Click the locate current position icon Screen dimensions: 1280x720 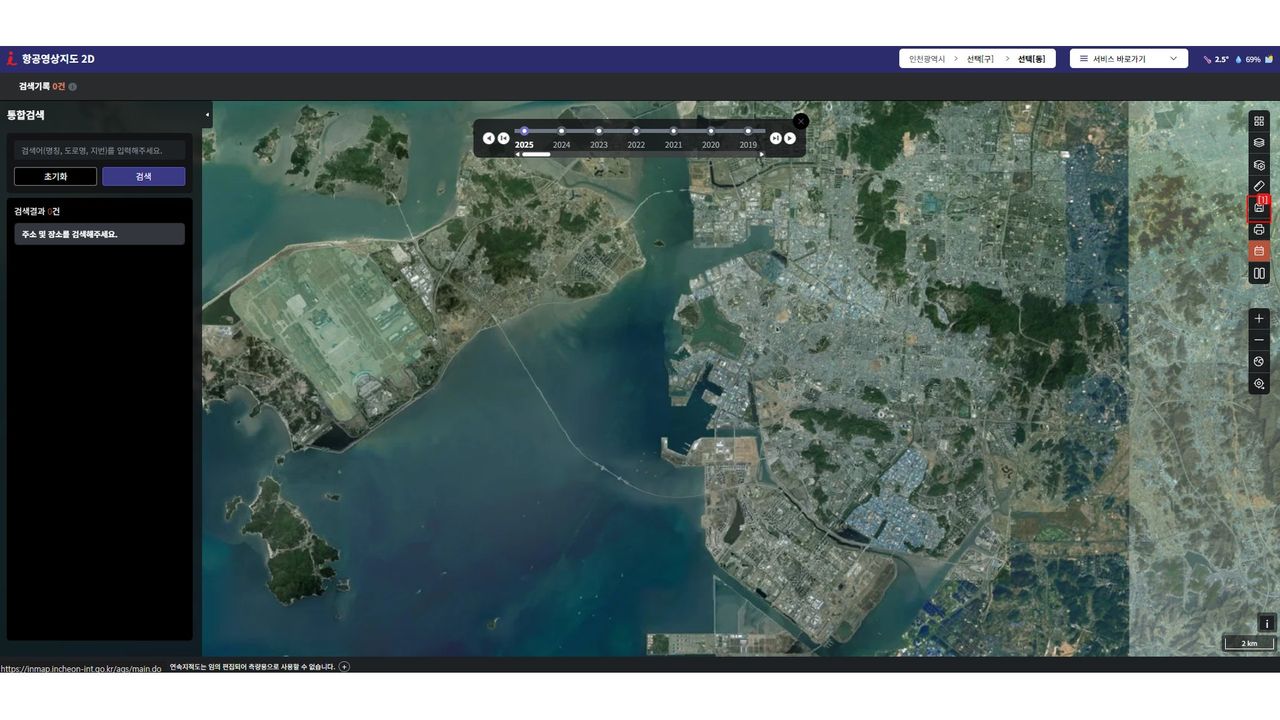click(1259, 383)
